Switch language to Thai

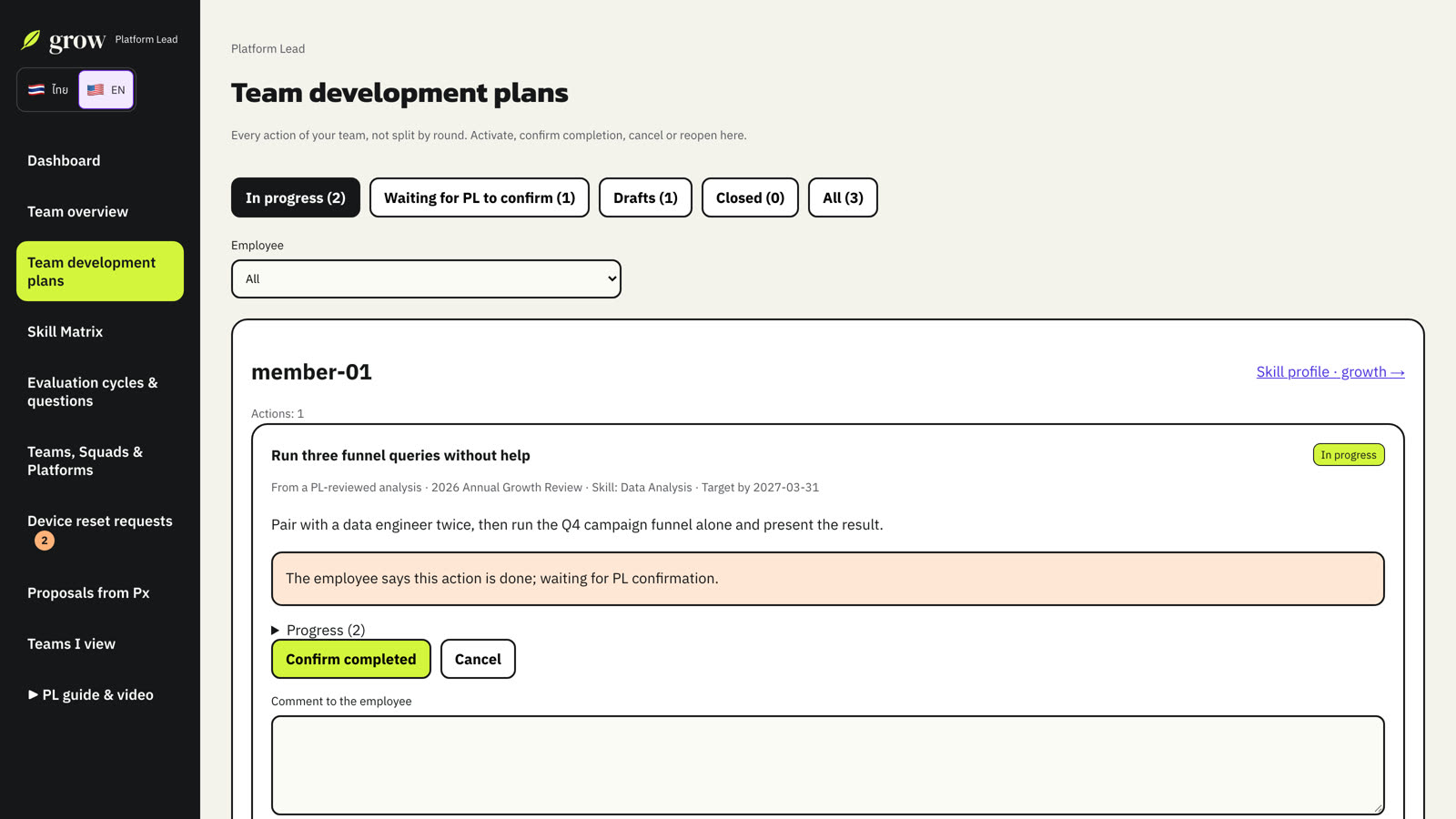coord(48,89)
